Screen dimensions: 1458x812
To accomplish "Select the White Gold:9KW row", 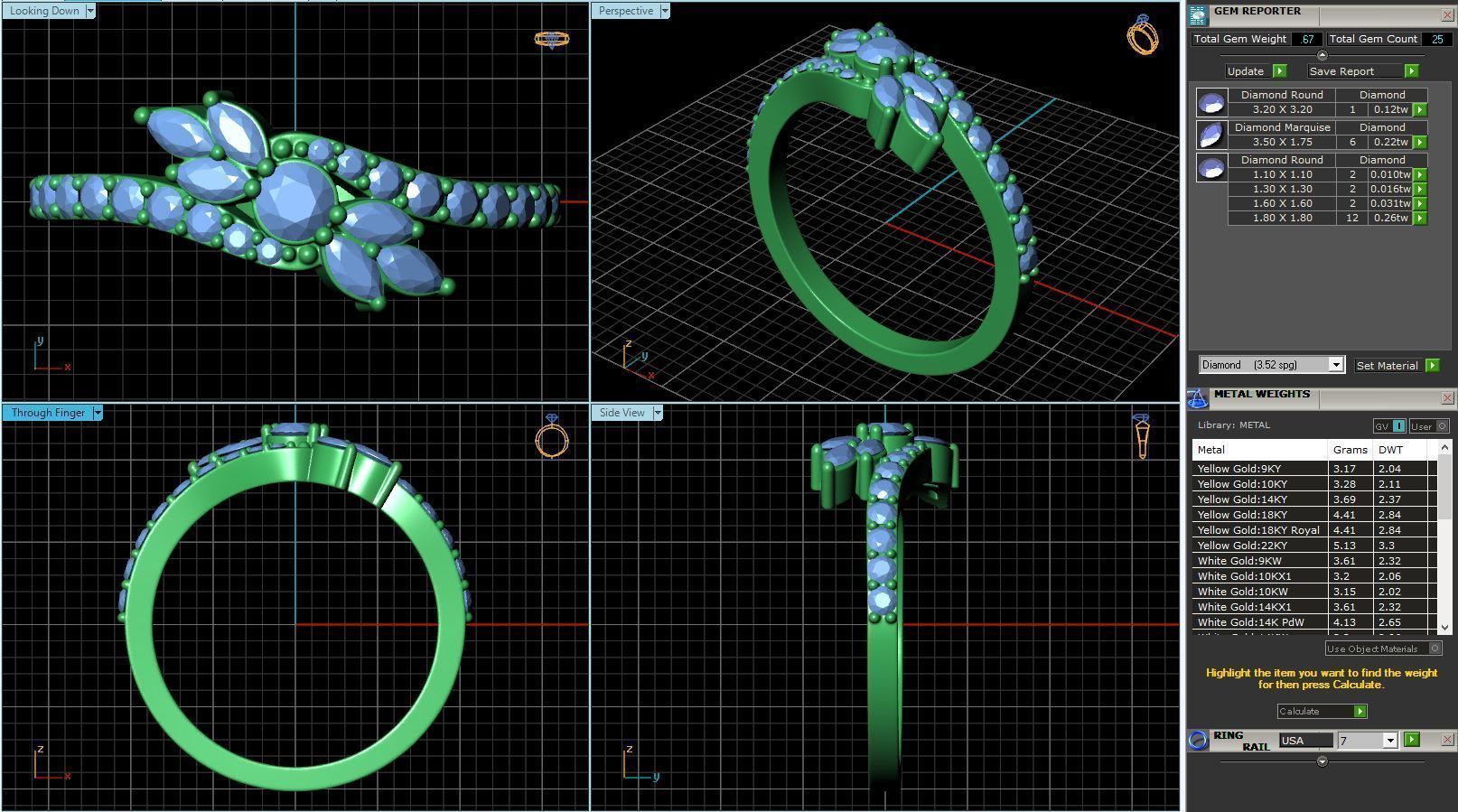I will [1314, 560].
